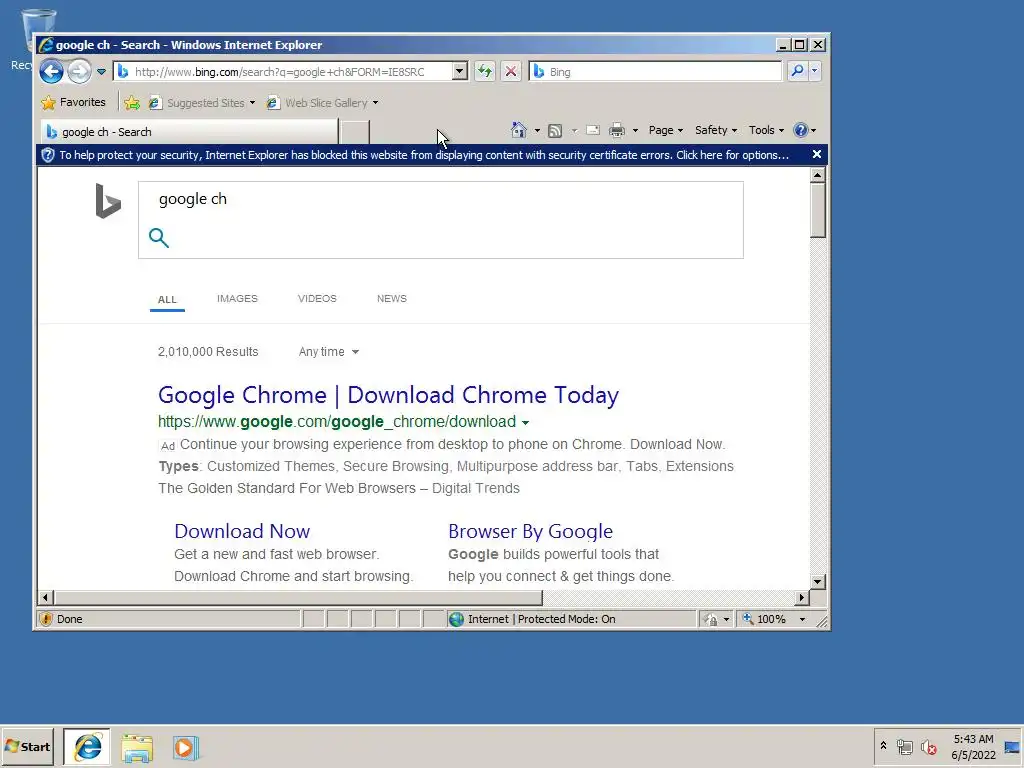This screenshot has width=1024, height=768.
Task: Expand zoom level dropdown arrow
Action: click(802, 619)
